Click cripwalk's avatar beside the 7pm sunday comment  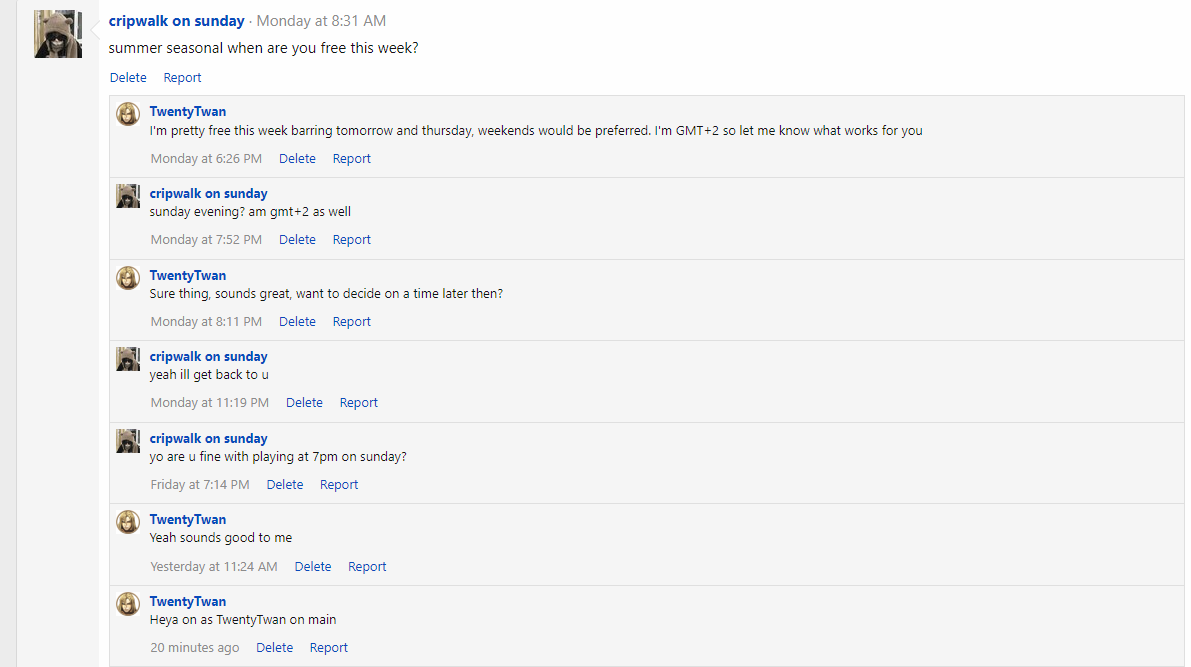(x=128, y=441)
